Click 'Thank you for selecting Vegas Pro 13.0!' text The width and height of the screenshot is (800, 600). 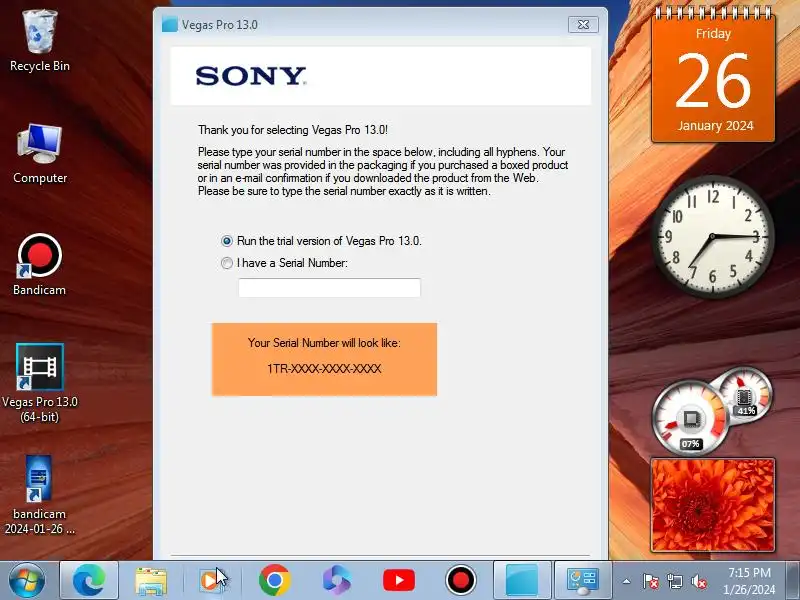(x=293, y=130)
